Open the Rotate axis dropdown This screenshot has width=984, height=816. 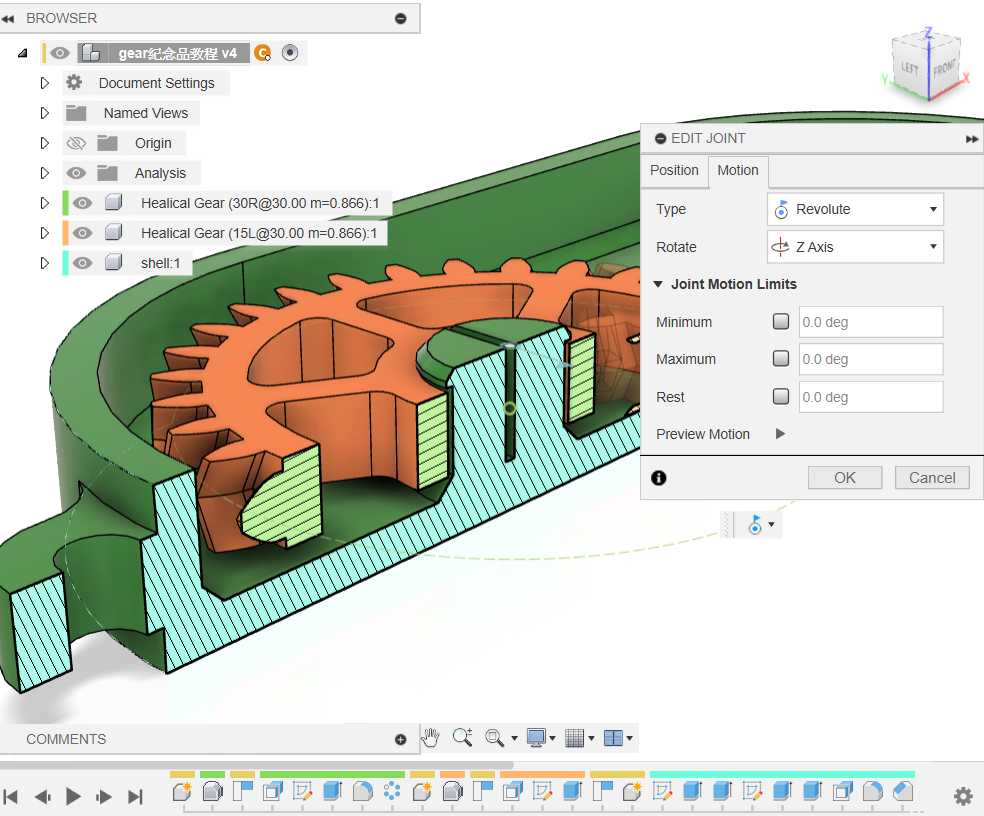855,247
